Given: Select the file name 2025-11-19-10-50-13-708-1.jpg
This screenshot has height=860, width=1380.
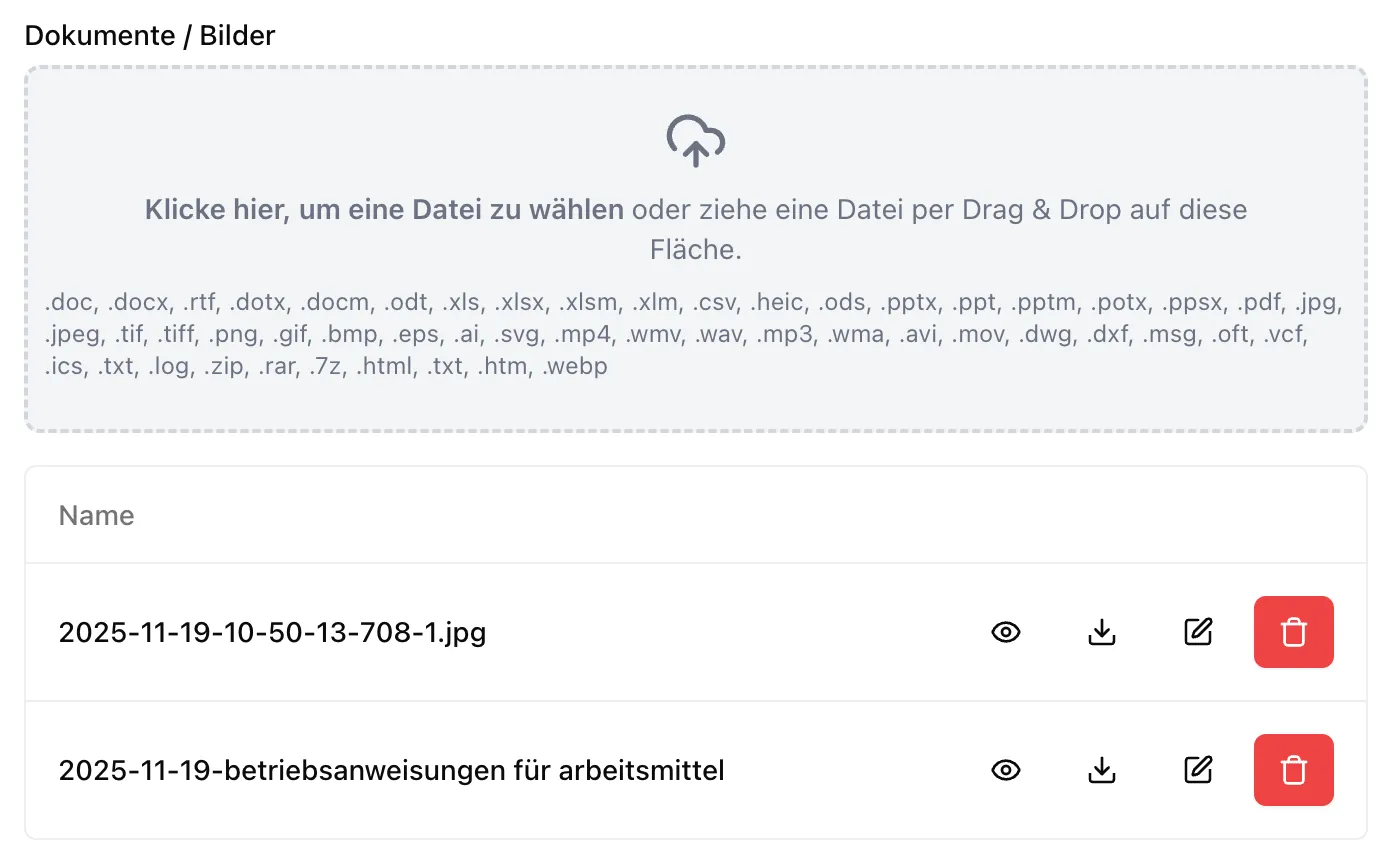Looking at the screenshot, I should [272, 632].
